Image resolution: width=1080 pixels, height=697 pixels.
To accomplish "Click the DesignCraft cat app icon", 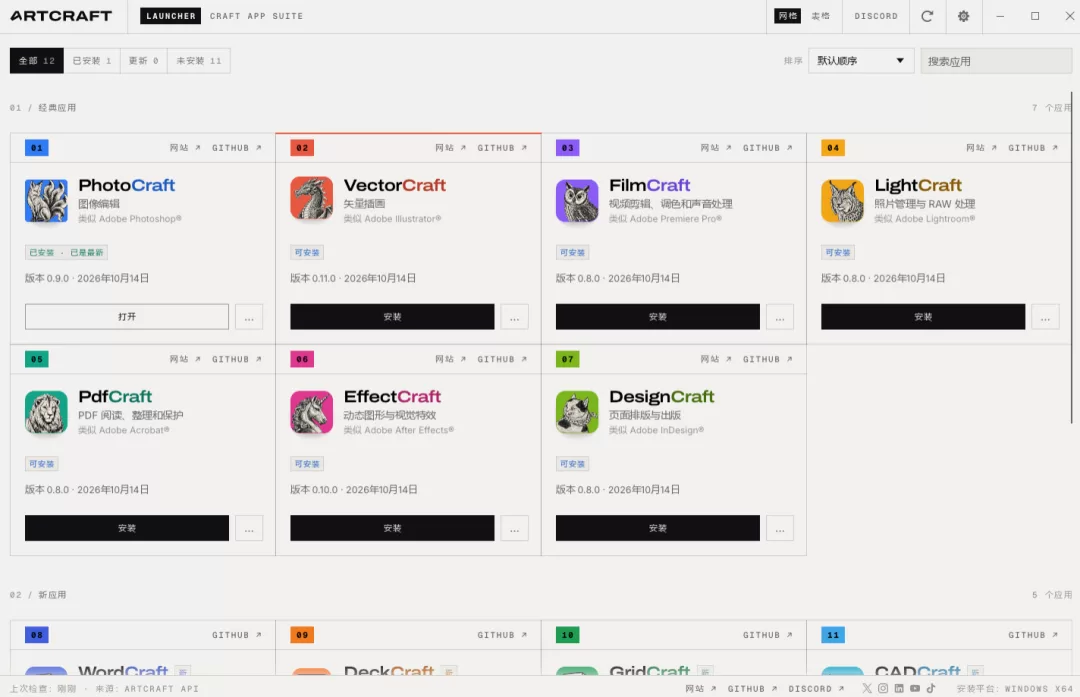I will pyautogui.click(x=577, y=412).
